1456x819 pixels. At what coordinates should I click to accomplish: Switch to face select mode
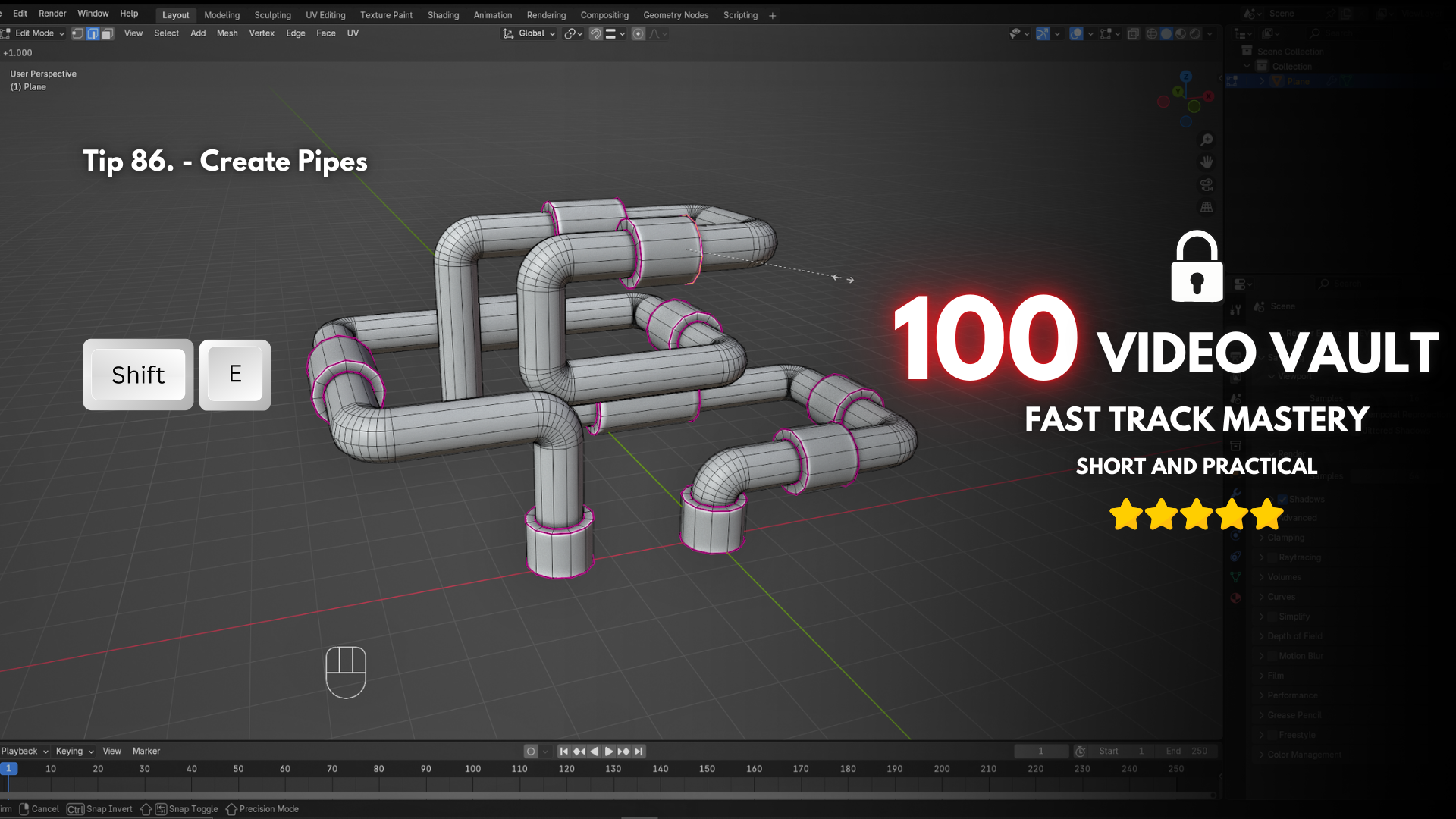coord(108,33)
